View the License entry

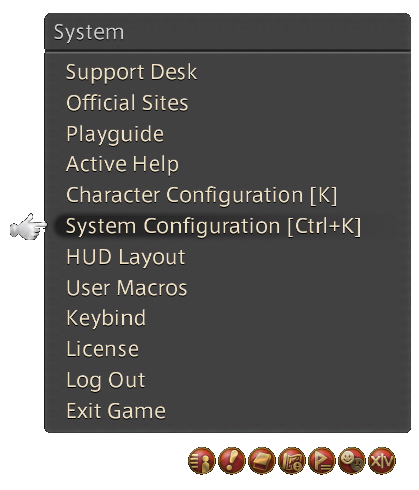[x=103, y=349]
